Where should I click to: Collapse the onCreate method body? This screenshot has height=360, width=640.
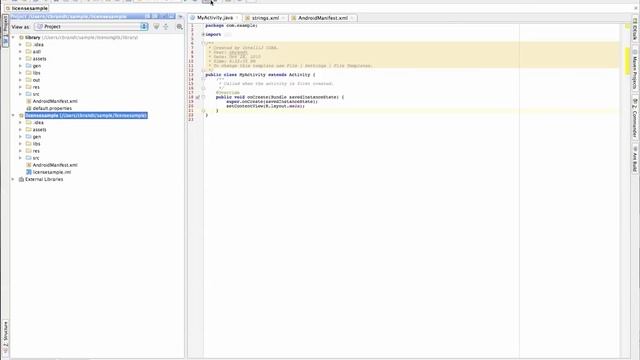point(203,97)
